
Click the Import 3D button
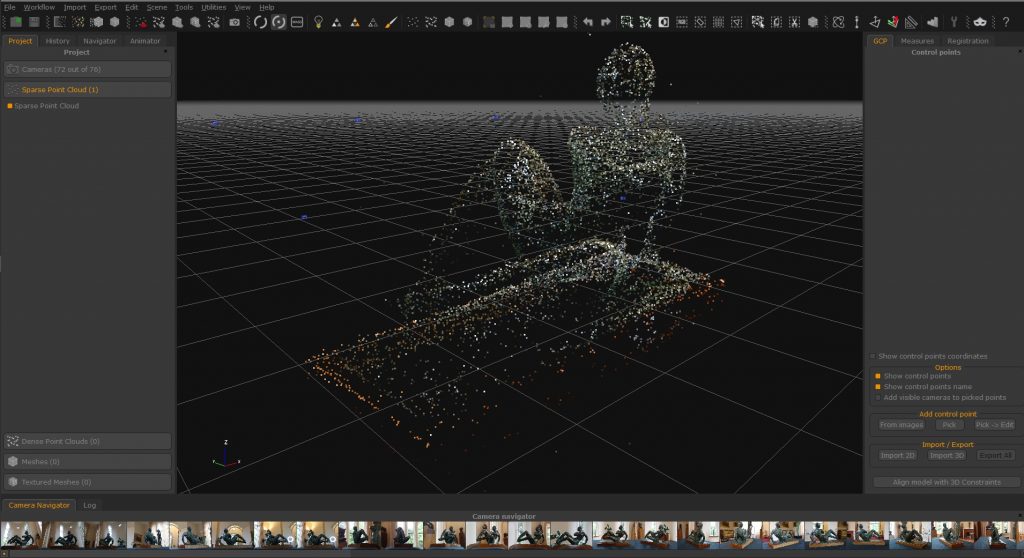coord(946,455)
